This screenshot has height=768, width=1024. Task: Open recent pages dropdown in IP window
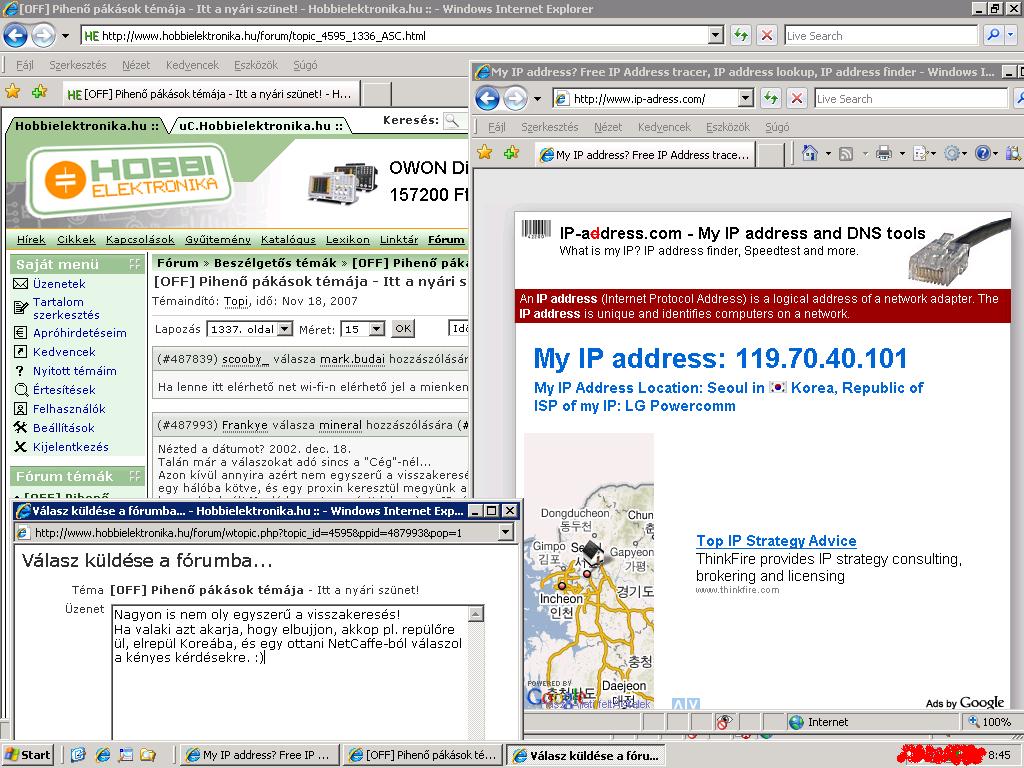pos(537,99)
